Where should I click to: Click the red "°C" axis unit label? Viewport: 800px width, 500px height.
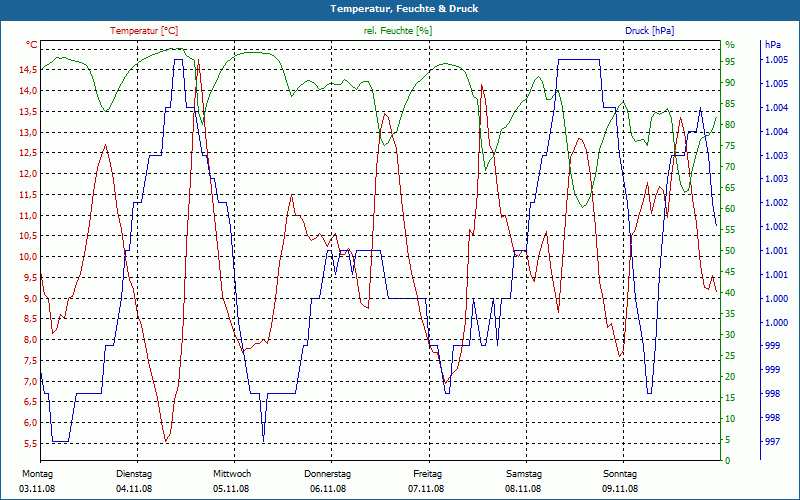point(32,45)
